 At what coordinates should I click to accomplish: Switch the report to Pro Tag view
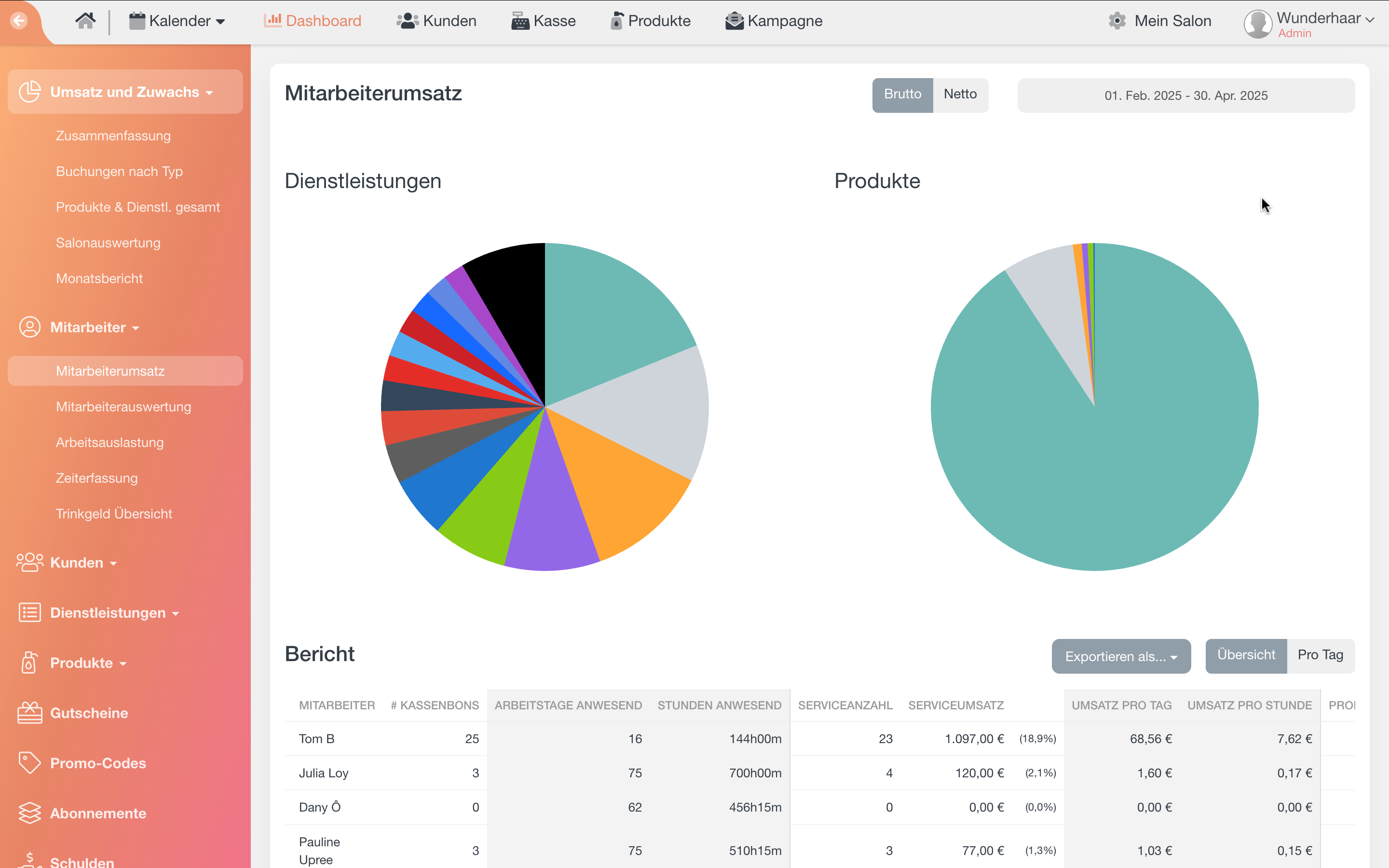click(1320, 656)
